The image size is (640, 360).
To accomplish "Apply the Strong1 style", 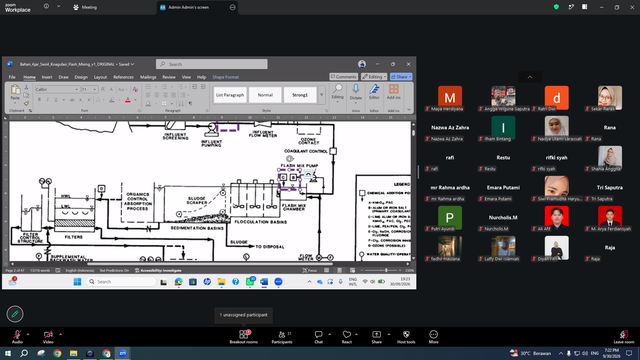I will click(300, 95).
